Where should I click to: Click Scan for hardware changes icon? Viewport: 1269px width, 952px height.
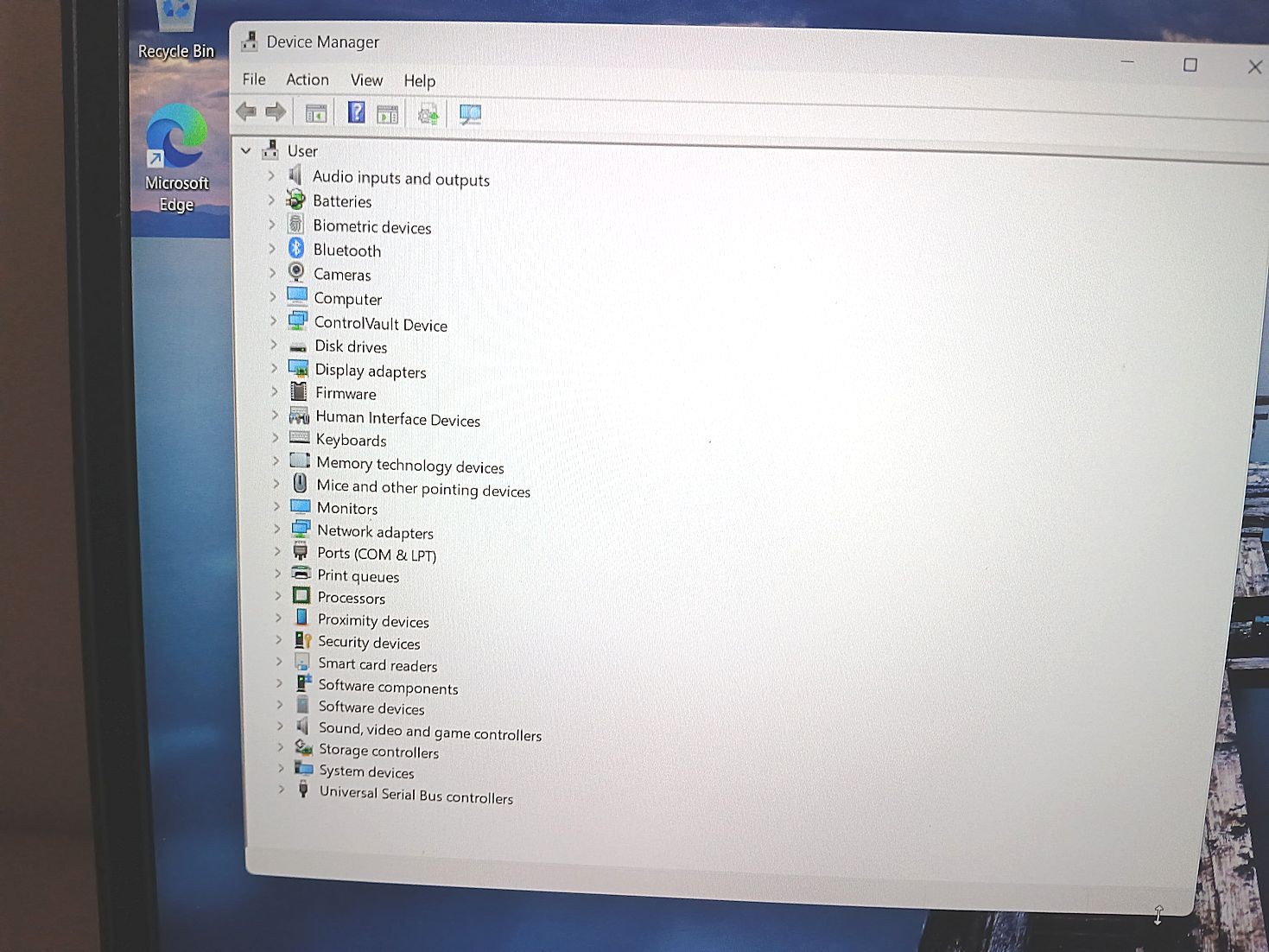click(x=470, y=114)
